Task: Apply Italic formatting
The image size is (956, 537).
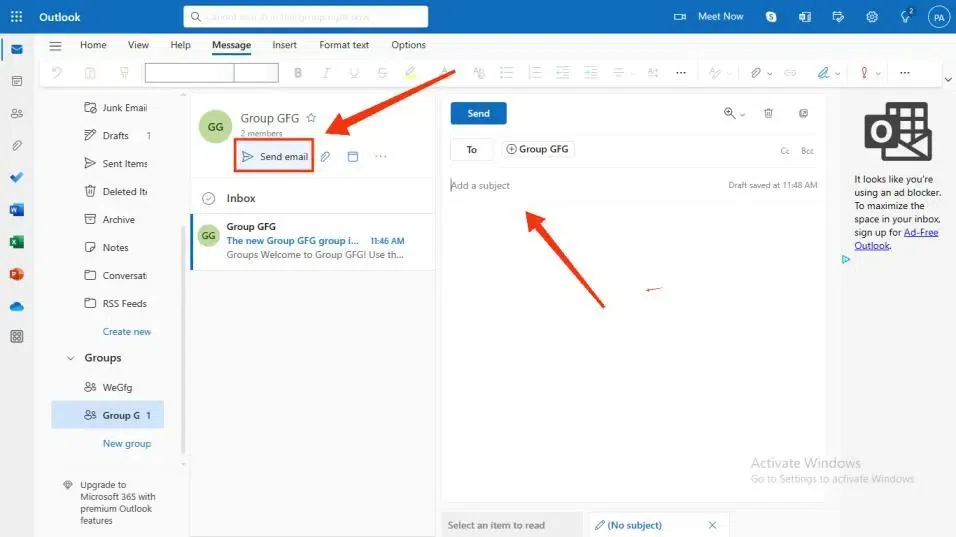Action: coord(326,73)
